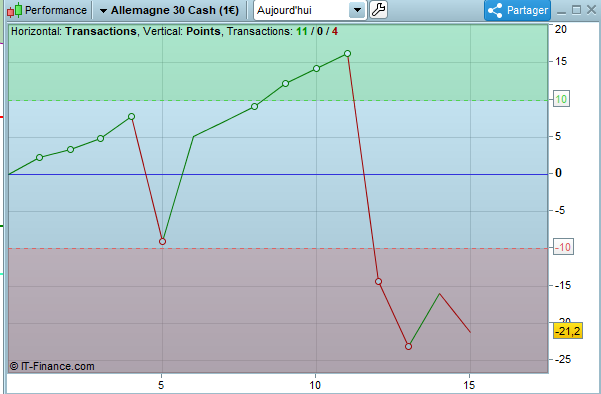Click the IT-Finance.com copyright link
Viewport: 601px width, 394px height.
(52, 366)
